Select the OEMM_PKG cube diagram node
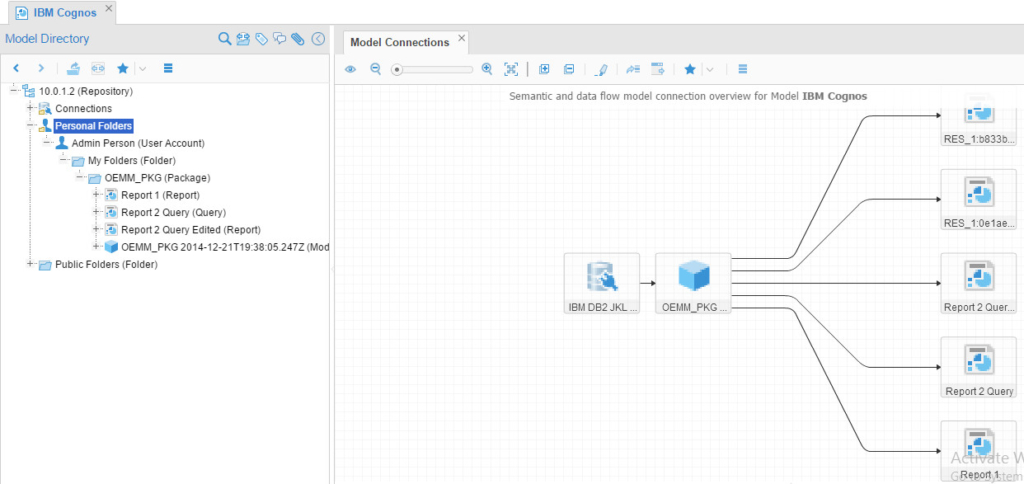This screenshot has height=484, width=1024. 694,283
